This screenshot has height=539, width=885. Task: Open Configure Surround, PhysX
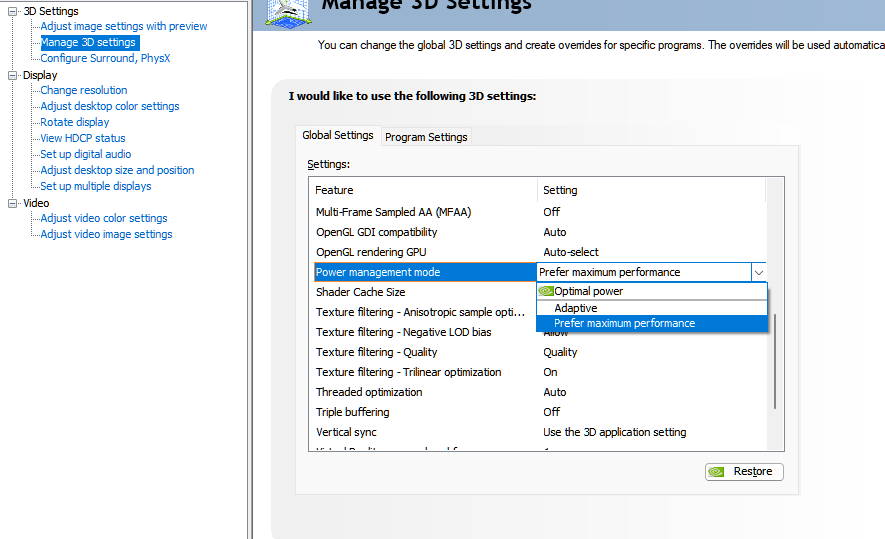(105, 58)
